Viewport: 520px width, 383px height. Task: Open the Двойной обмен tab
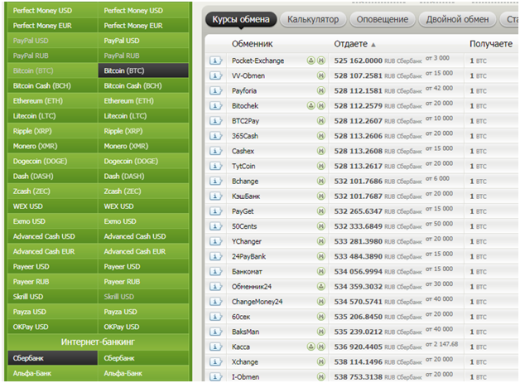tap(457, 19)
